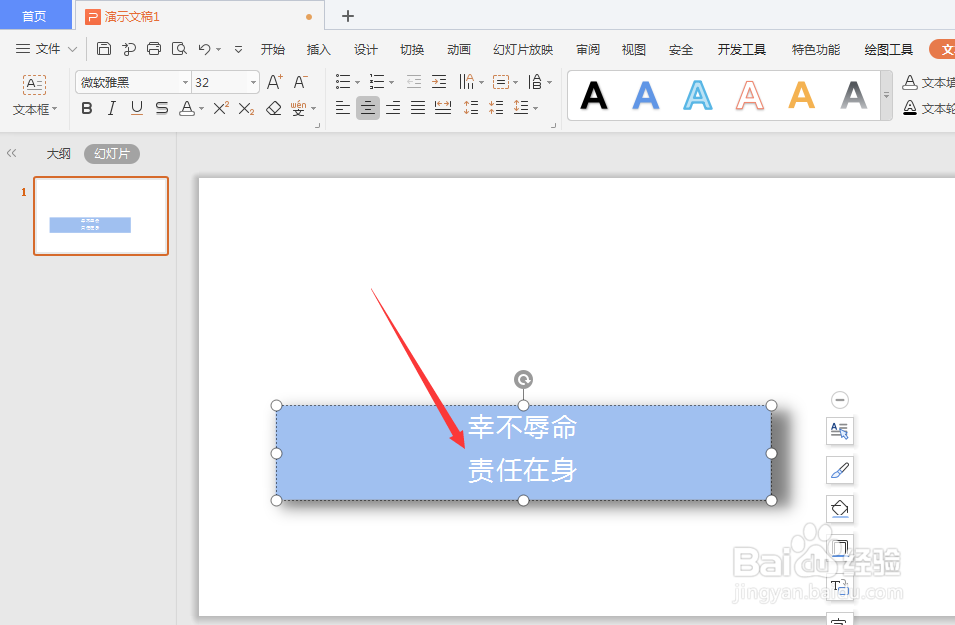Viewport: 955px width, 625px height.
Task: Apply the black WordArt preset style
Action: click(x=594, y=96)
